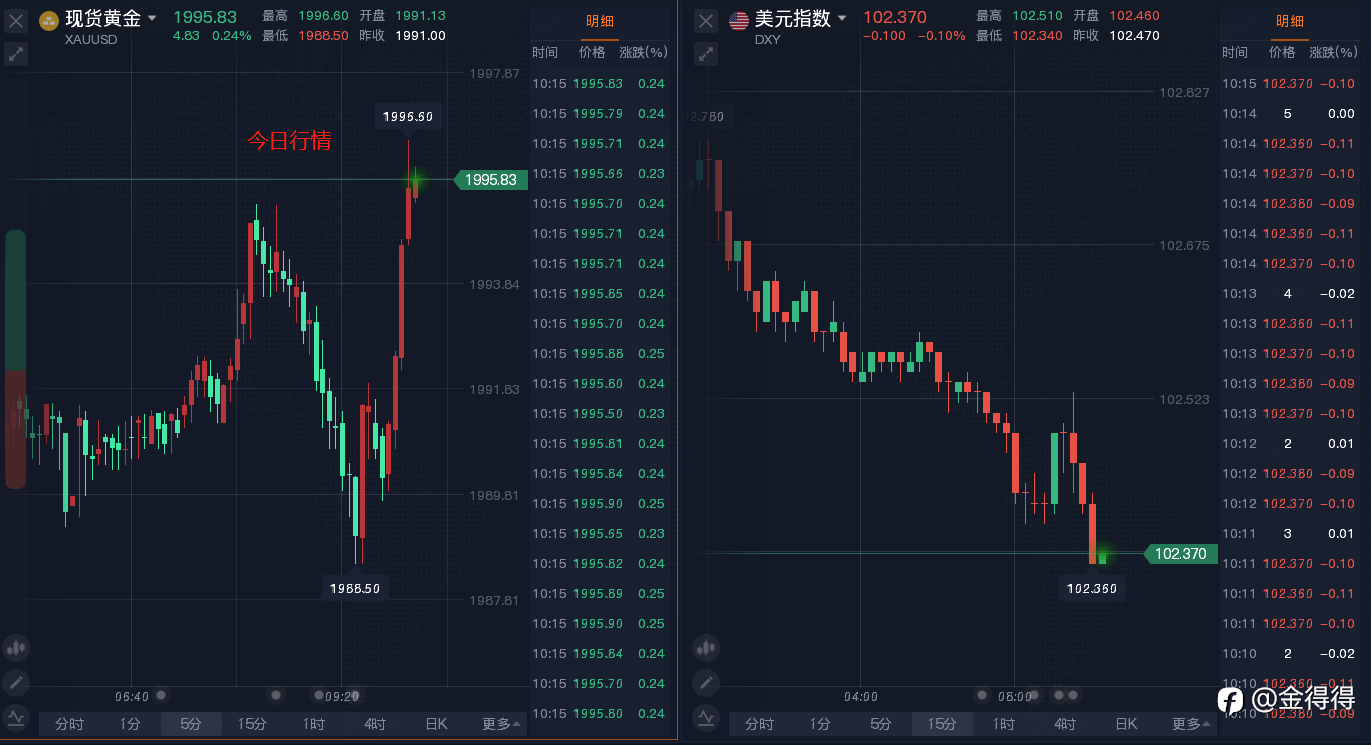The height and width of the screenshot is (745, 1371).
Task: Click the 分时 button on DXY chart
Action: tap(759, 724)
